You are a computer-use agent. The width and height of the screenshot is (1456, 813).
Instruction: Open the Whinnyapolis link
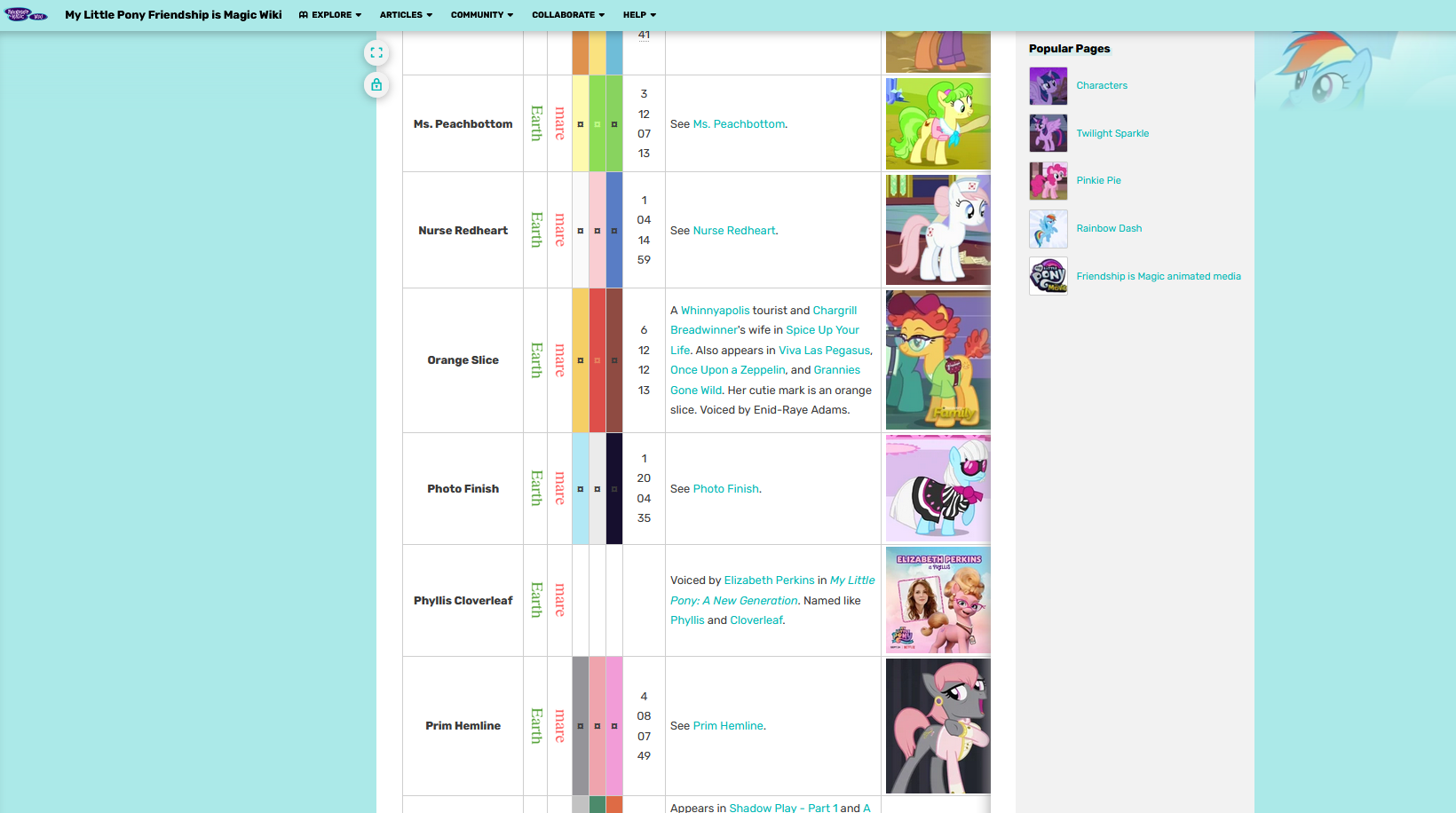(715, 311)
